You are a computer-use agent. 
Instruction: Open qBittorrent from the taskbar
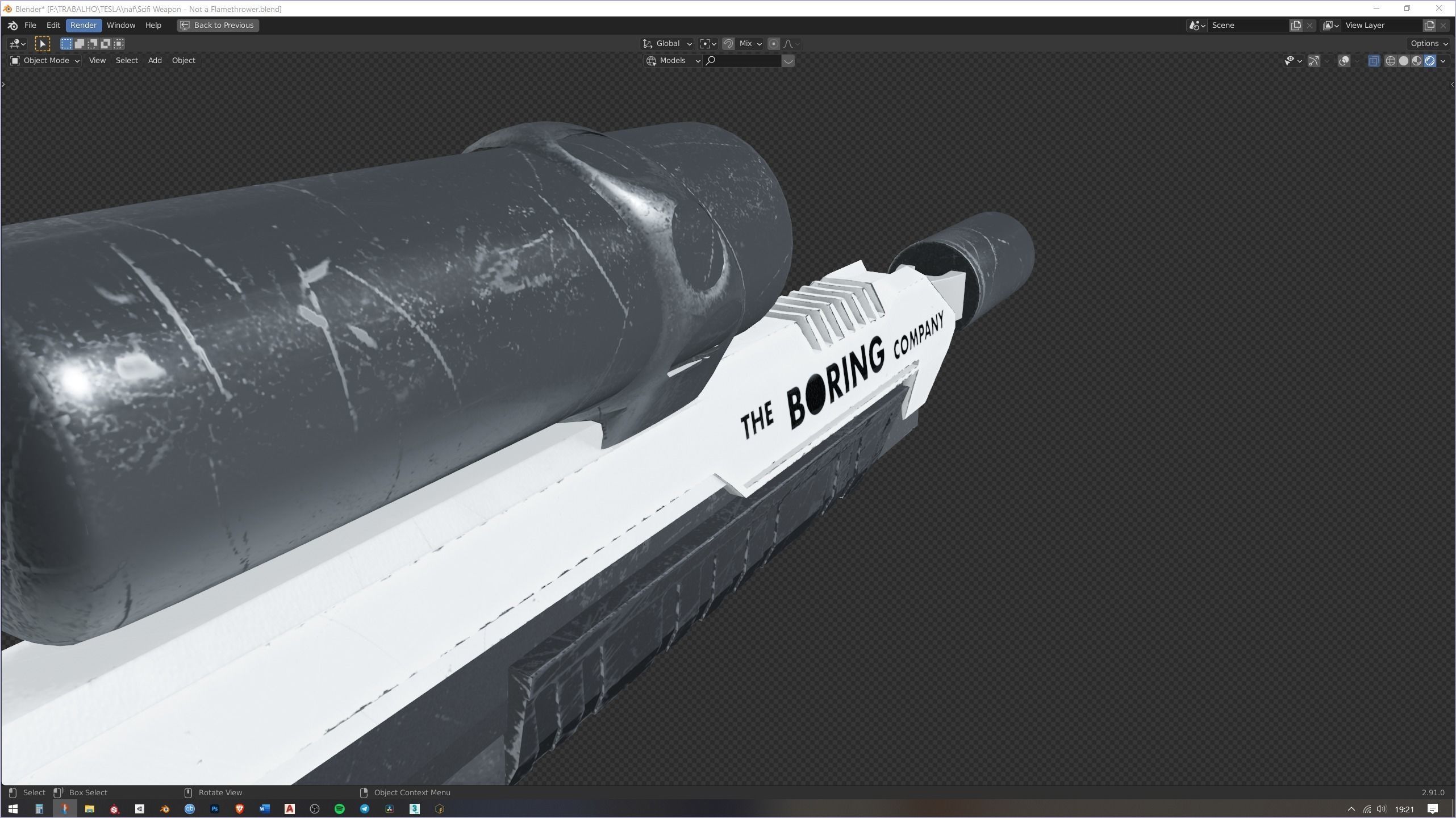tap(189, 809)
